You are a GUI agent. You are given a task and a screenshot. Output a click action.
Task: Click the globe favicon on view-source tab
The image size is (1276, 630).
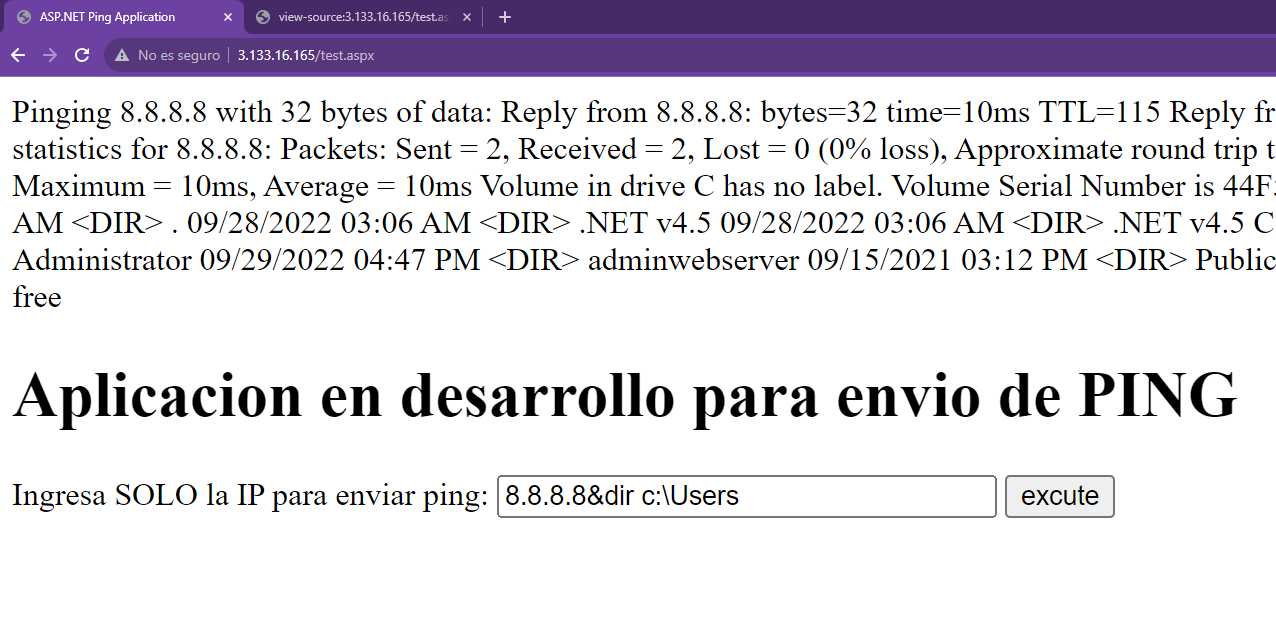(263, 17)
